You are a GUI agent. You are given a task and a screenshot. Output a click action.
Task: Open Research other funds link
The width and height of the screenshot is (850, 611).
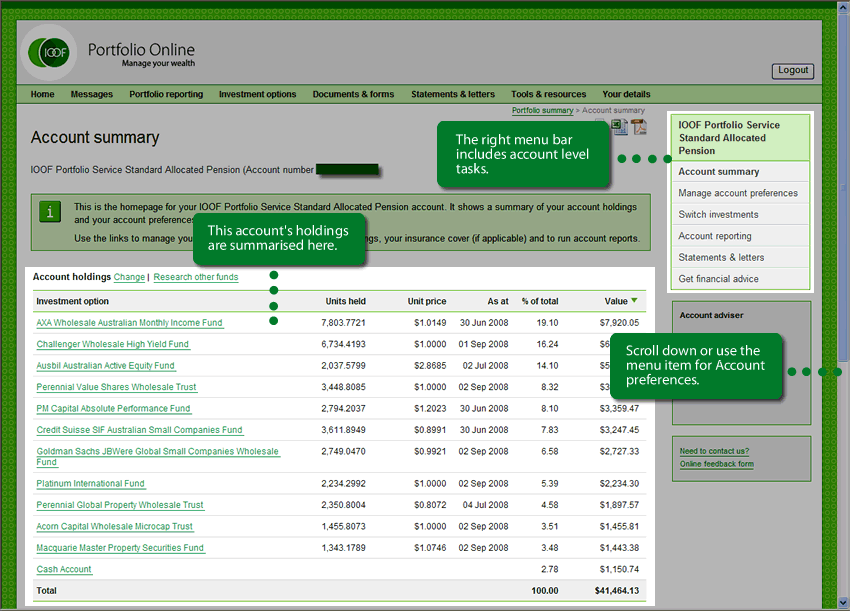point(196,277)
